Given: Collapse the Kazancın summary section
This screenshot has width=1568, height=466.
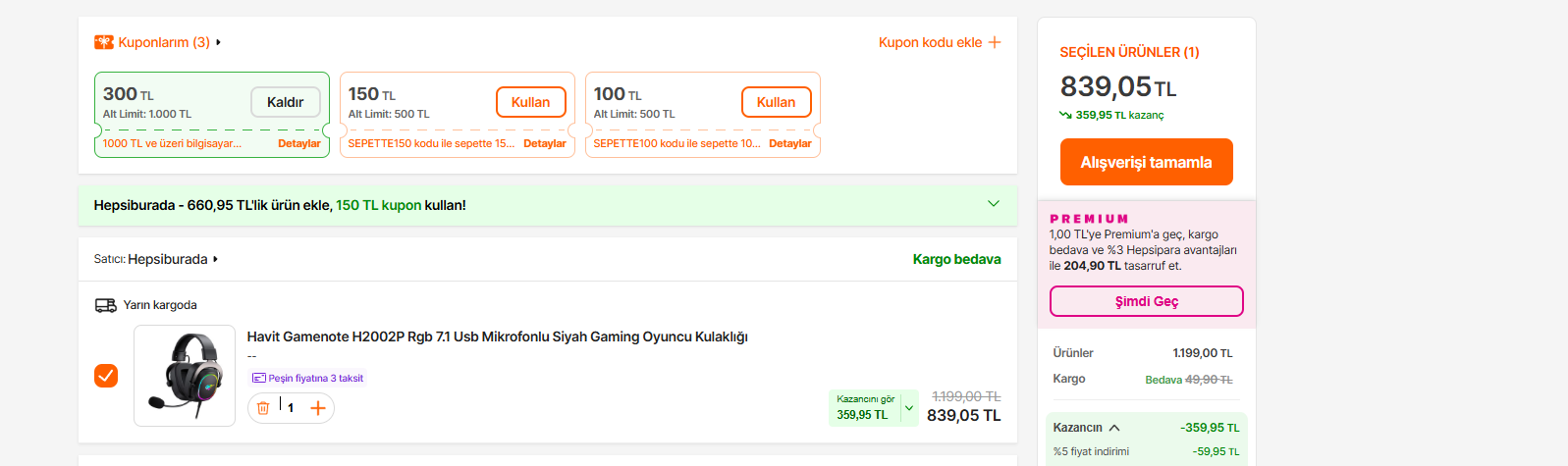Looking at the screenshot, I should tap(1114, 428).
